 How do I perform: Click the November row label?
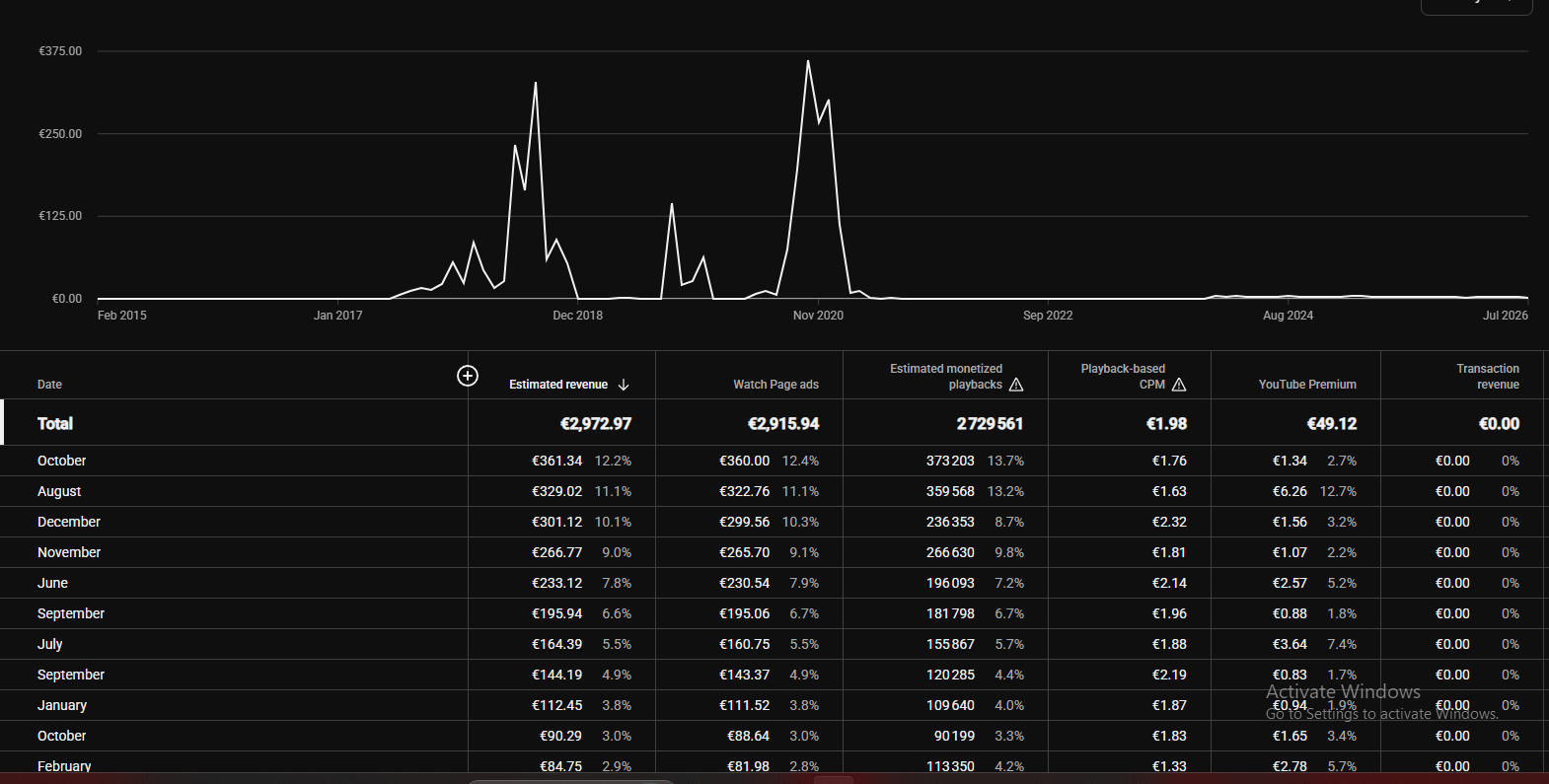coord(69,552)
